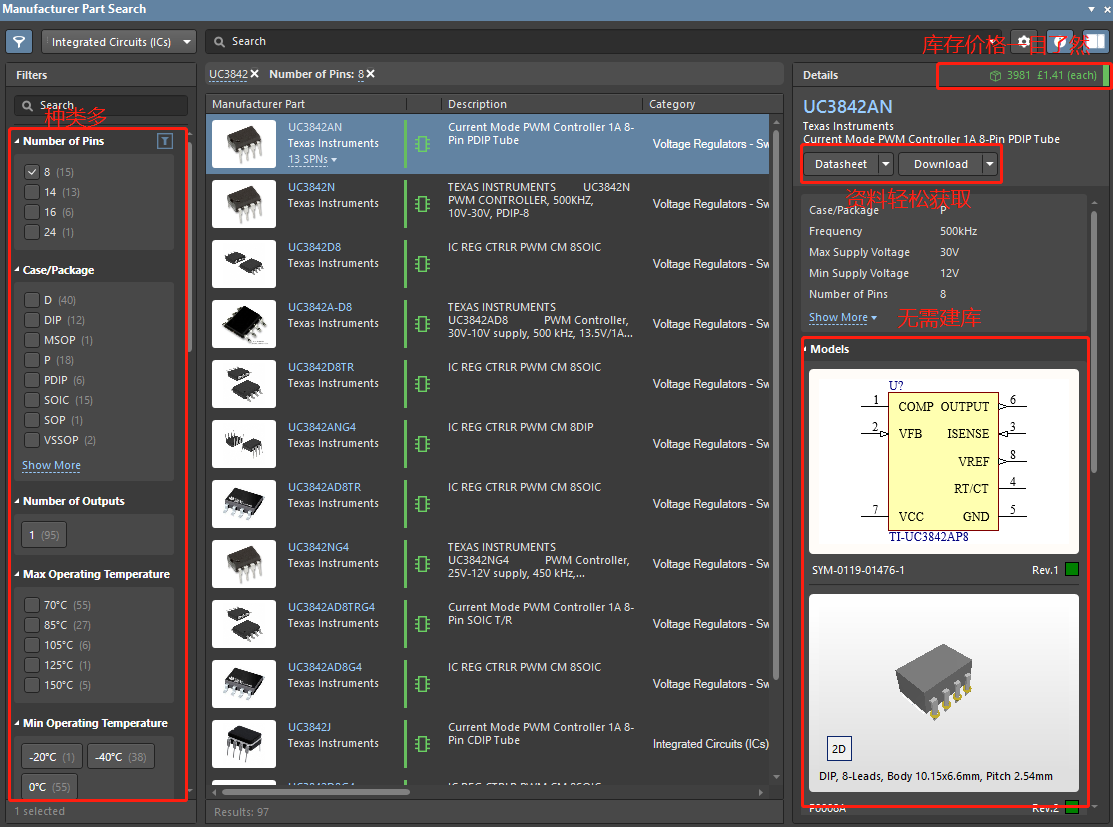The height and width of the screenshot is (827, 1113).
Task: Open the gear settings icon
Action: 1024,42
